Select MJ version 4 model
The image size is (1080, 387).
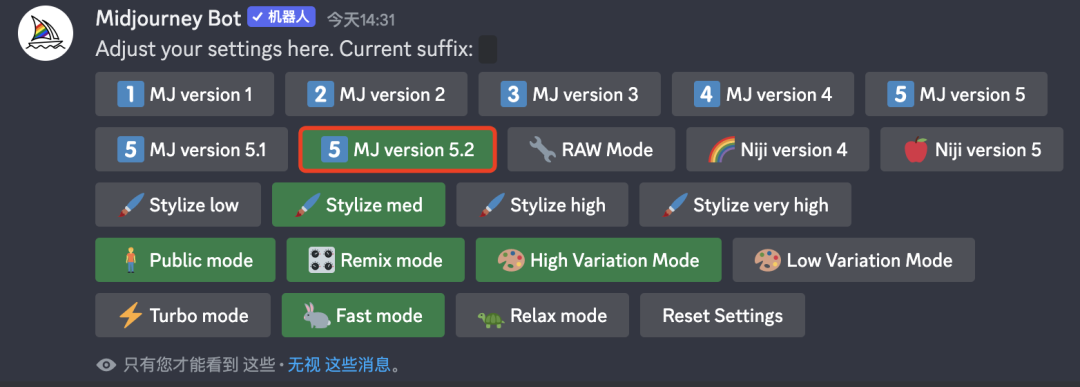(x=763, y=94)
